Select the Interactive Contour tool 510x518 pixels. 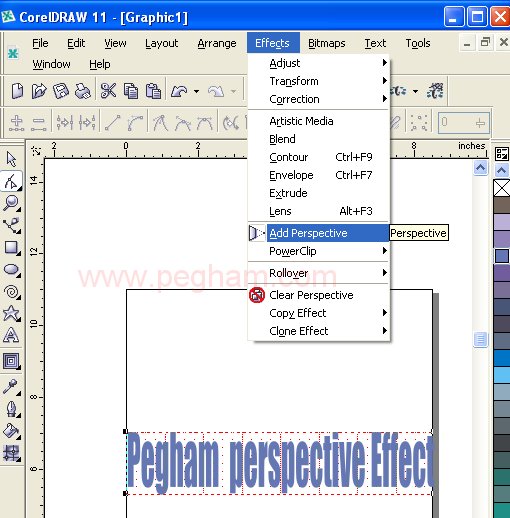[11, 361]
